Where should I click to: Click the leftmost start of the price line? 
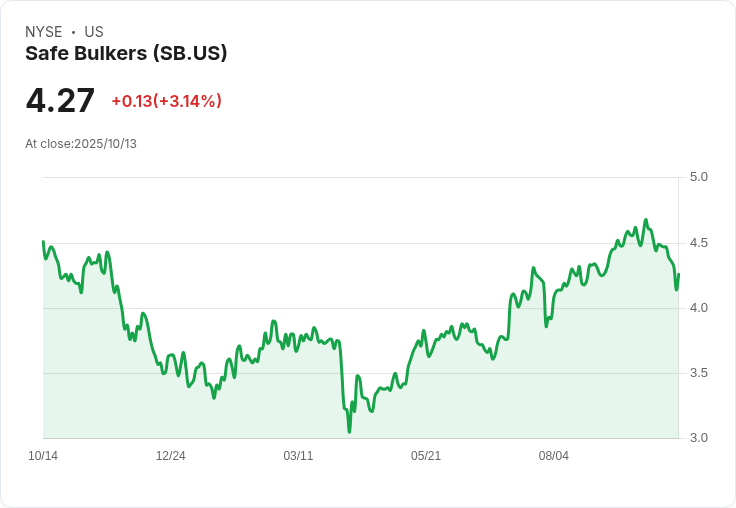43,242
